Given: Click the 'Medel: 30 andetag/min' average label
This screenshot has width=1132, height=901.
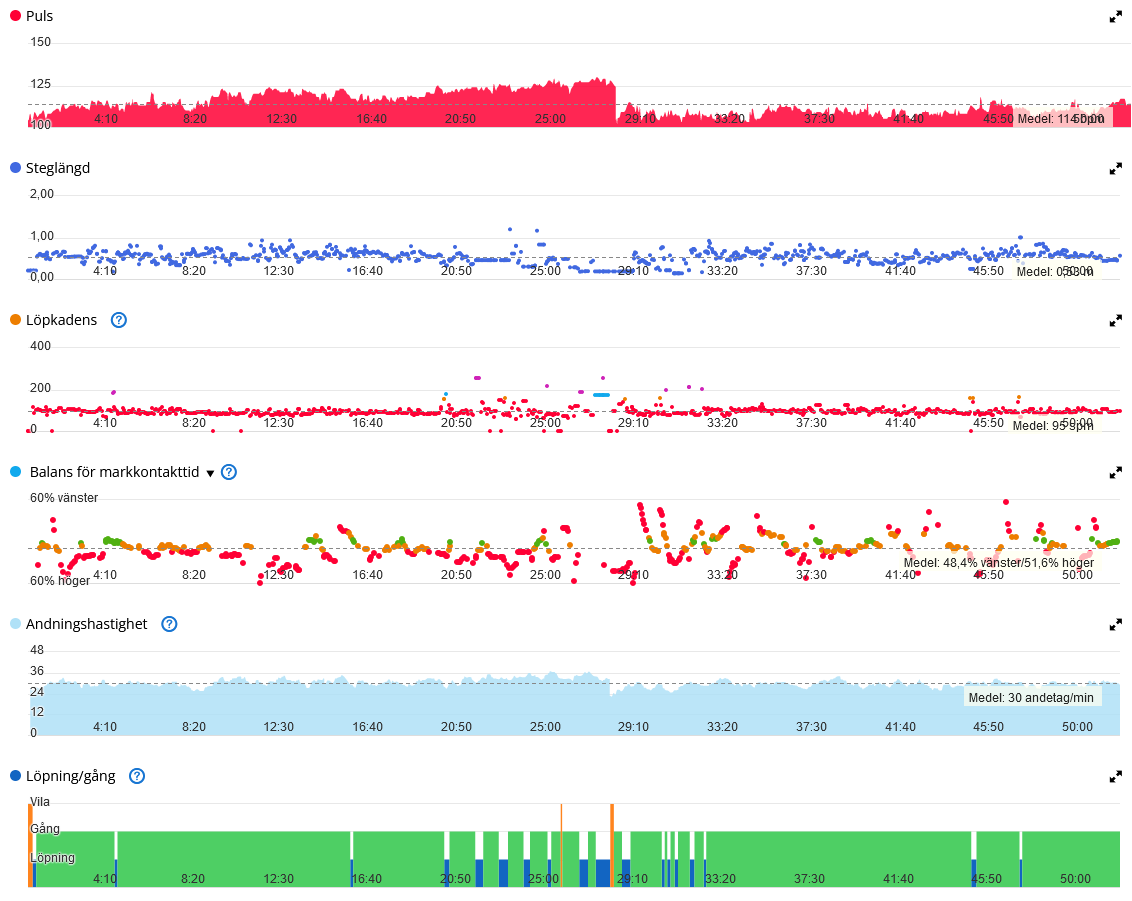Looking at the screenshot, I should (1031, 697).
